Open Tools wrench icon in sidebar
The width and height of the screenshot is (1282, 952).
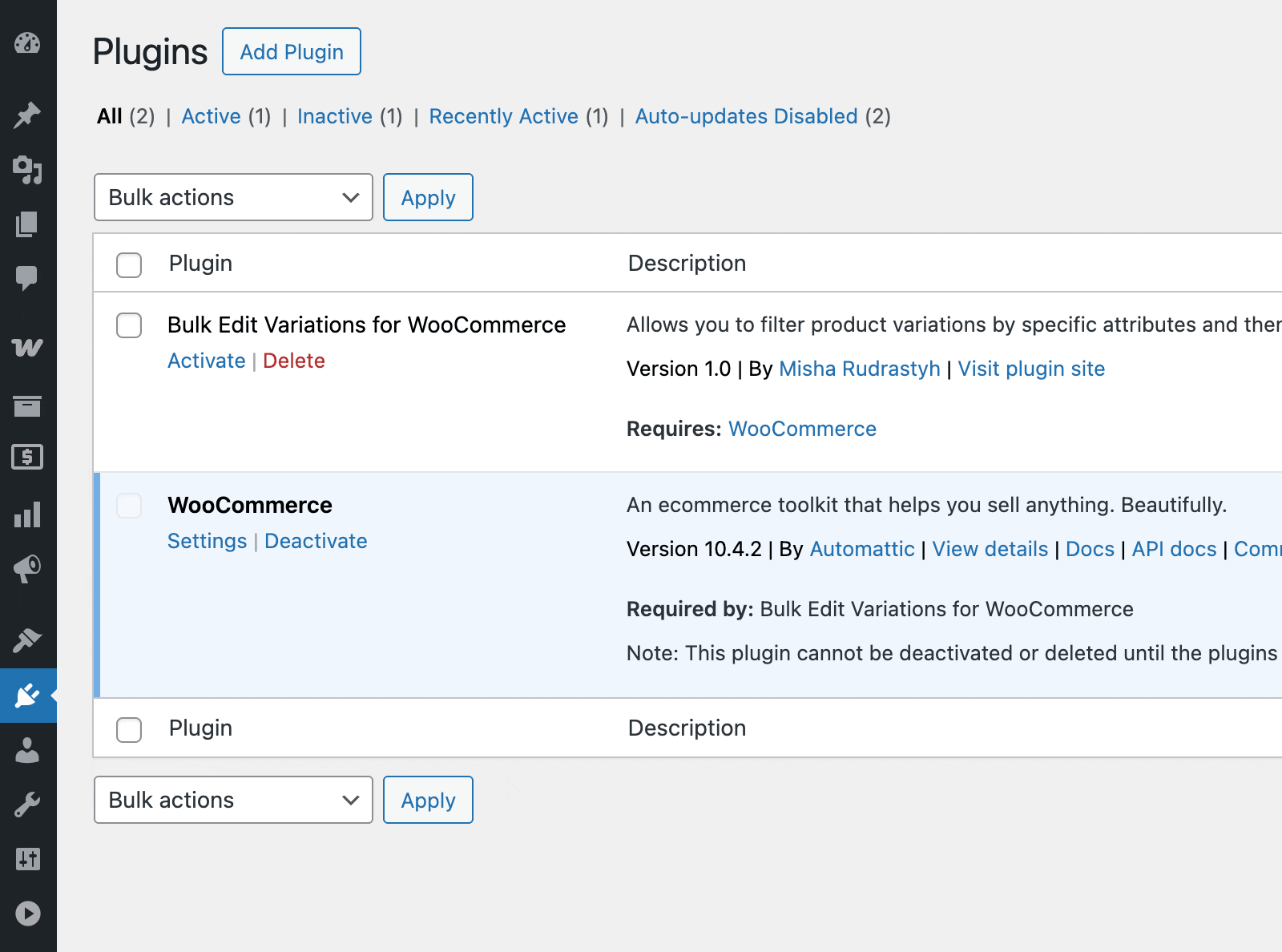(x=27, y=805)
